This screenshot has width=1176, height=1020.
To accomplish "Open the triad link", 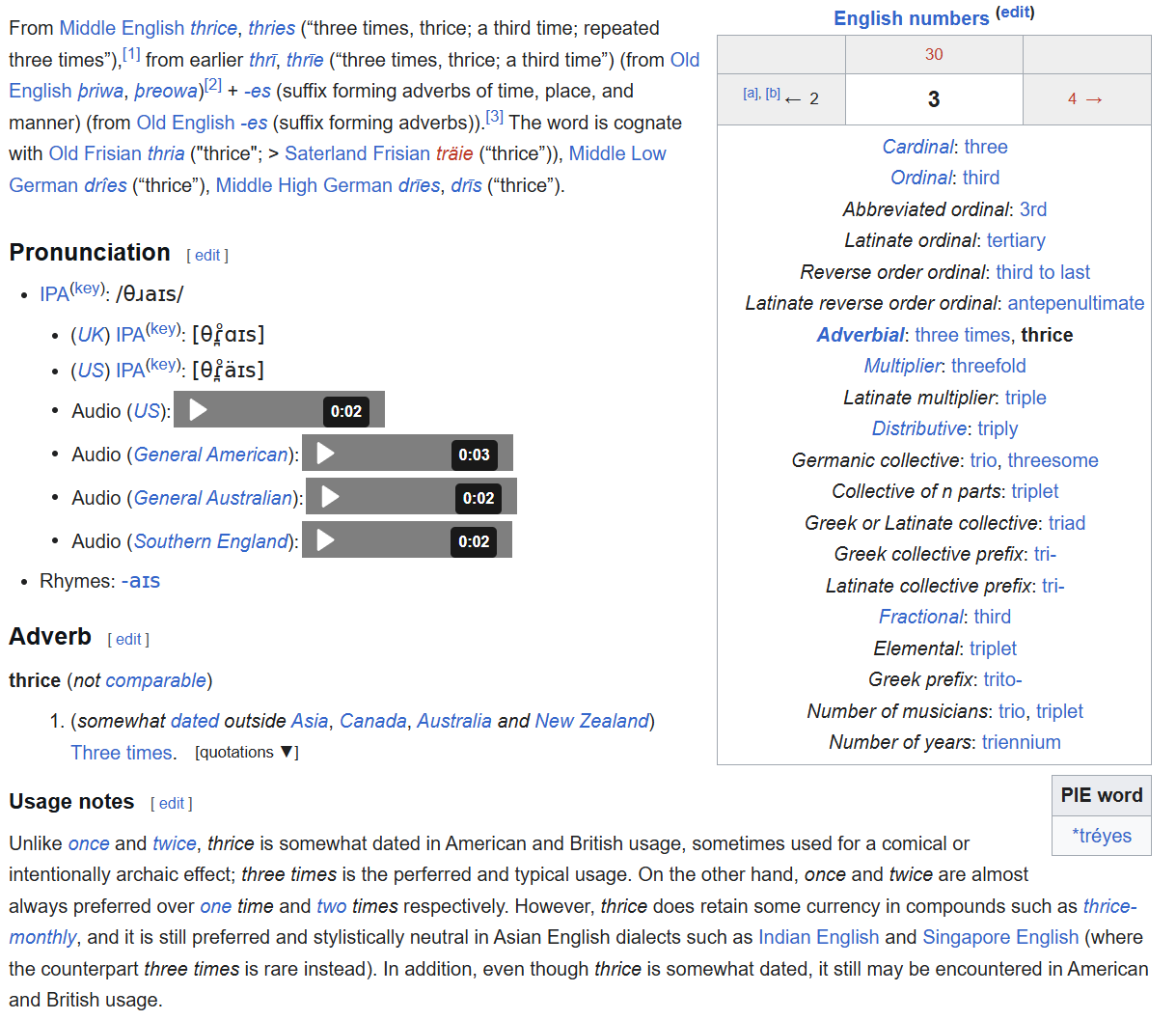I will (x=1067, y=523).
